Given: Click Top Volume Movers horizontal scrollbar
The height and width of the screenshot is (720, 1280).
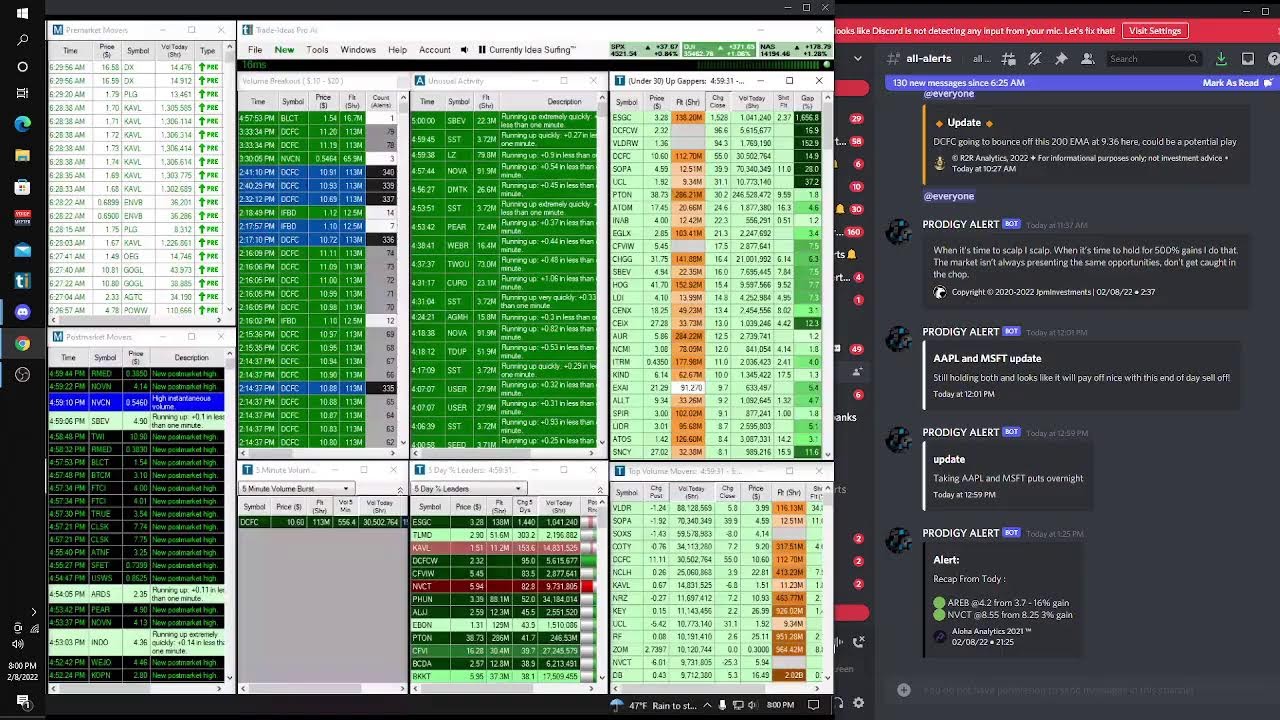Looking at the screenshot, I should 716,688.
